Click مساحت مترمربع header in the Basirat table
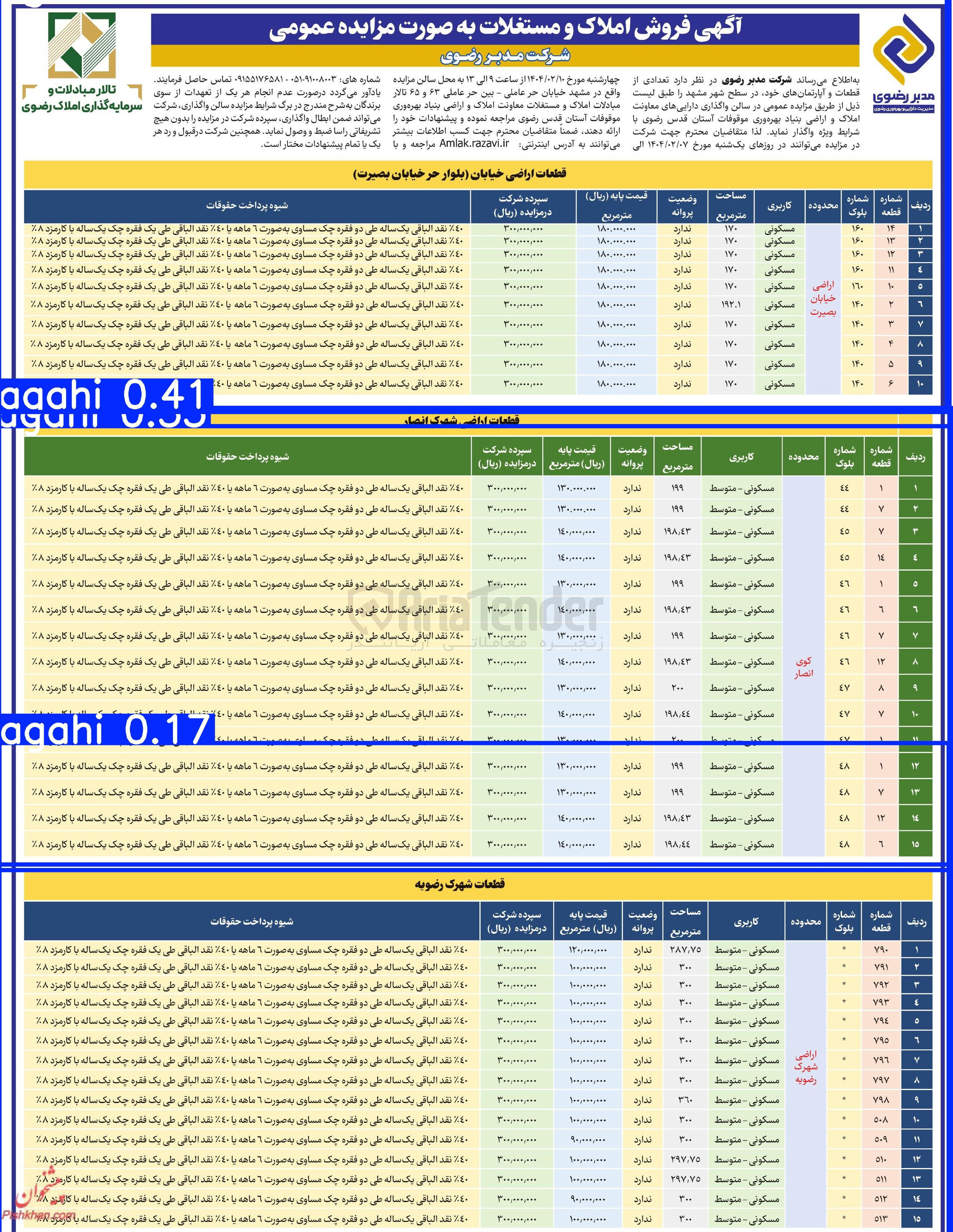This screenshot has width=953, height=1232. [731, 206]
